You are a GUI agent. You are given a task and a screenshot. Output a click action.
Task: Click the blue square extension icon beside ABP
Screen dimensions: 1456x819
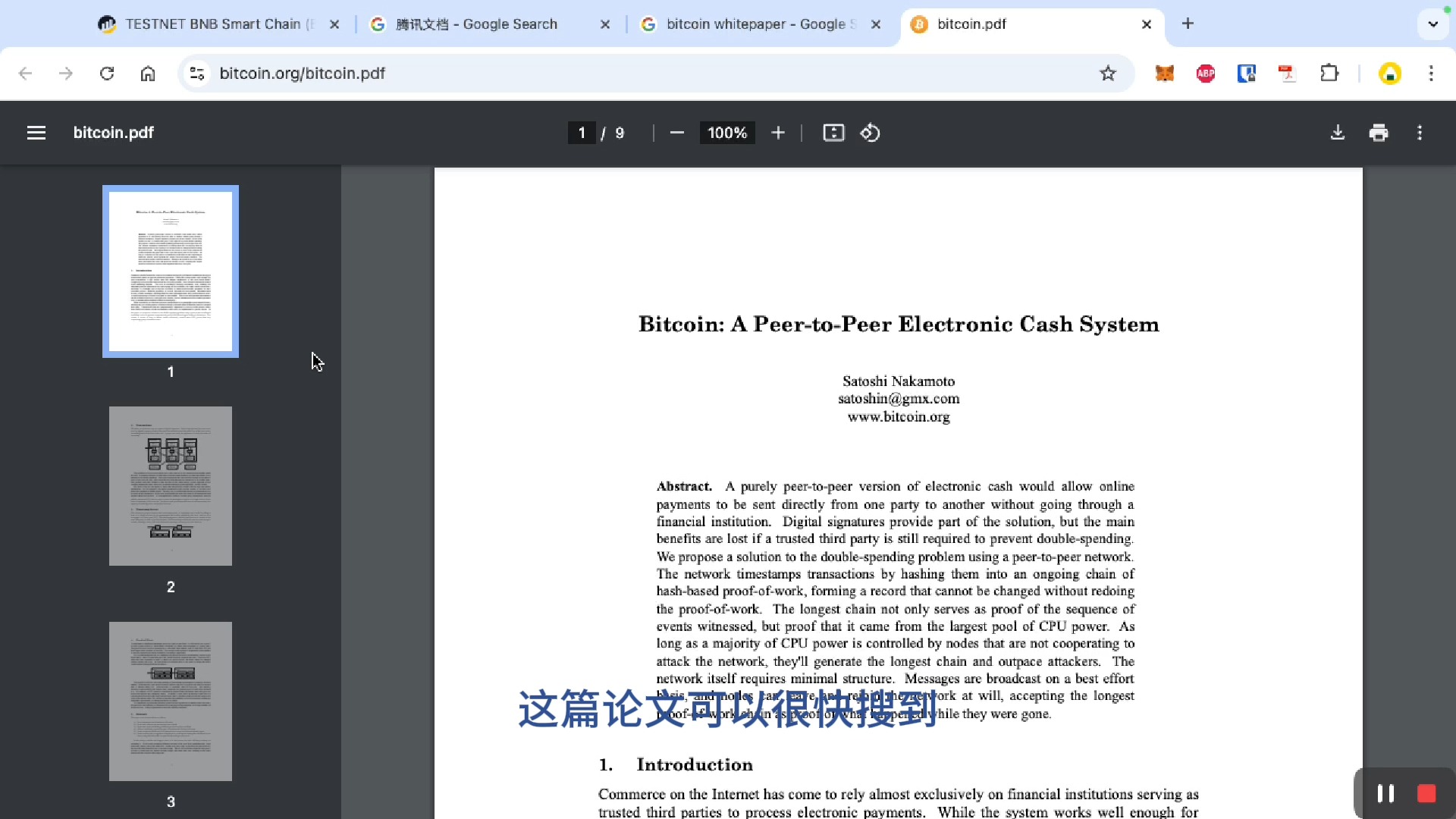click(x=1247, y=74)
